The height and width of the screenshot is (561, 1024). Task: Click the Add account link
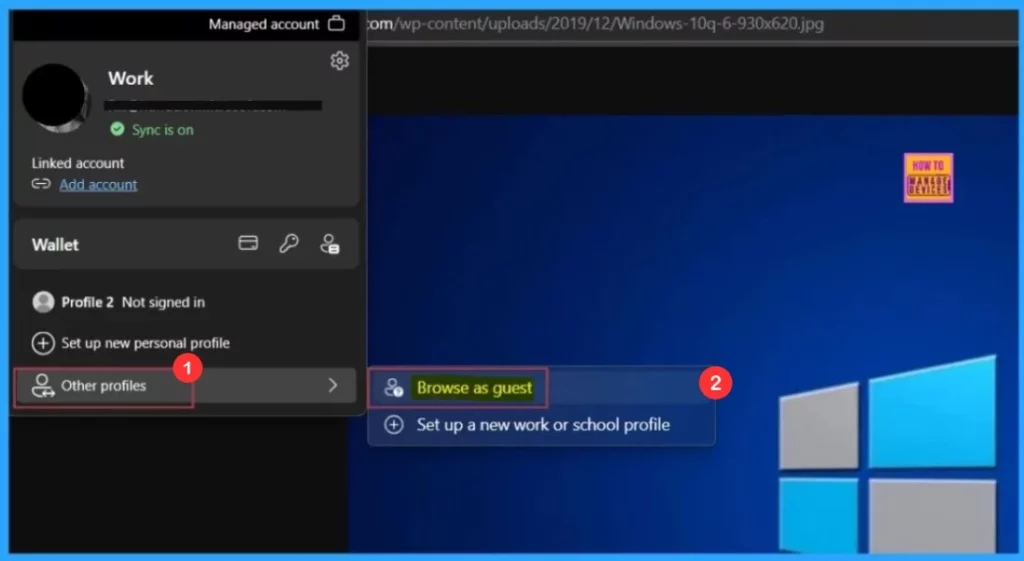[x=98, y=184]
